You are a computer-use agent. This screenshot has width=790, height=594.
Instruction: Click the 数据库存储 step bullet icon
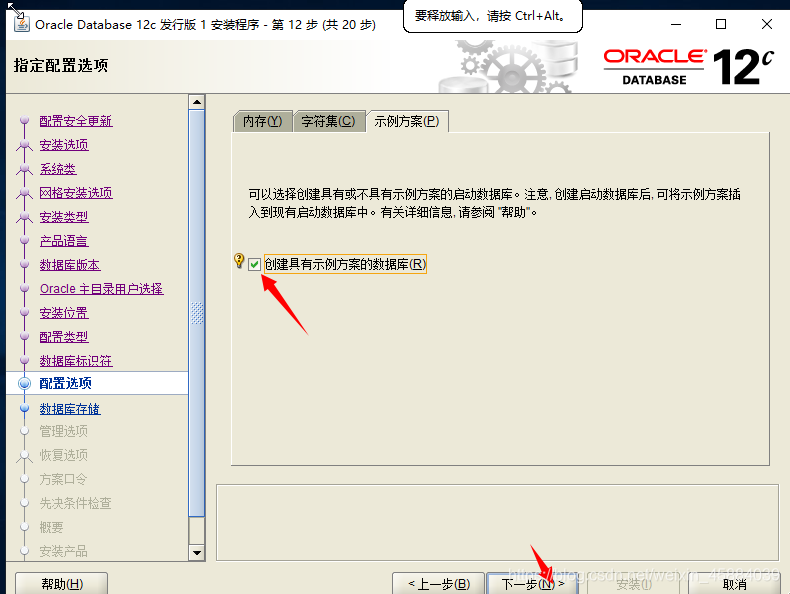24,408
